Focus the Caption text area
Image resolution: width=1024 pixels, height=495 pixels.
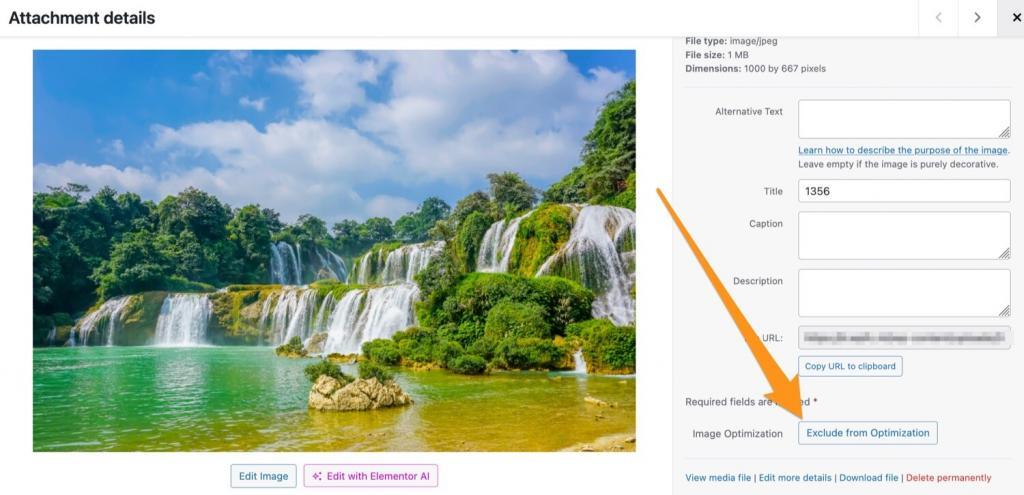[x=904, y=235]
